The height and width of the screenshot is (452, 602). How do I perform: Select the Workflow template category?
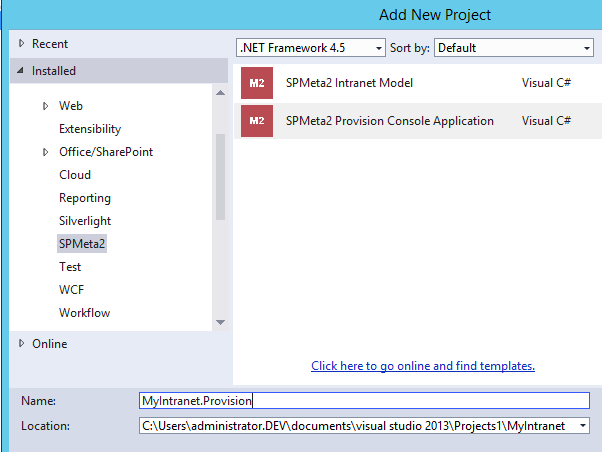[84, 313]
